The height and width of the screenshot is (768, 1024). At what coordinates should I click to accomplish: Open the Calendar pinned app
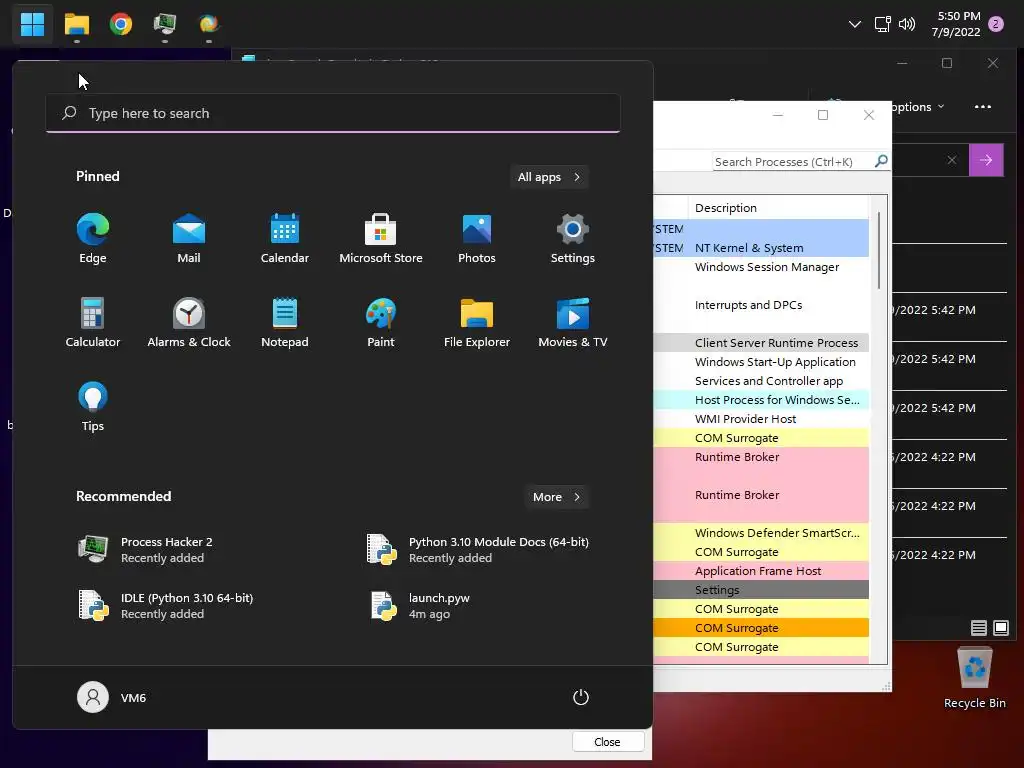coord(285,238)
